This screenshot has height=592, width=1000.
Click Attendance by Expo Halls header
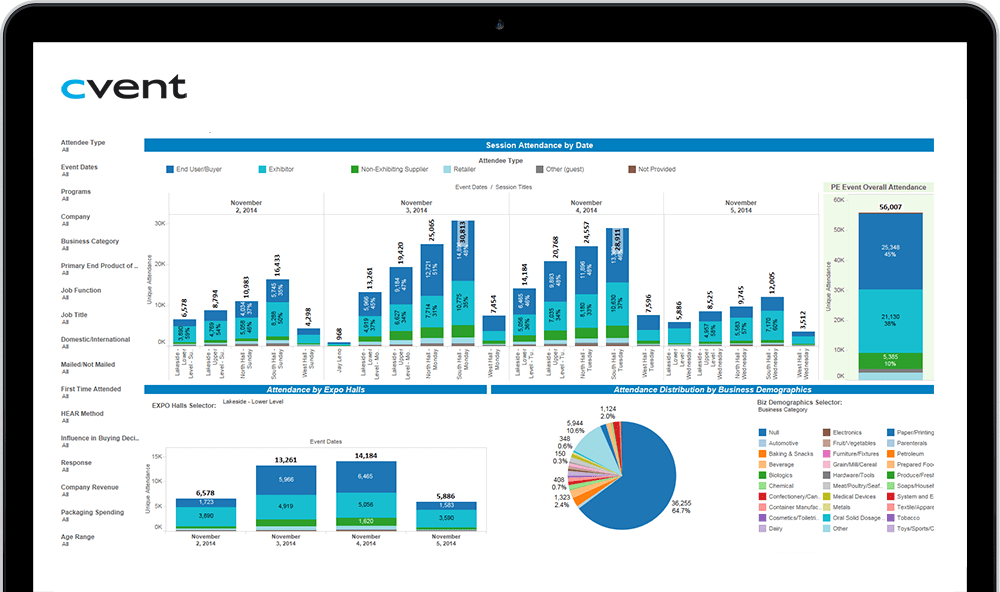click(x=316, y=389)
